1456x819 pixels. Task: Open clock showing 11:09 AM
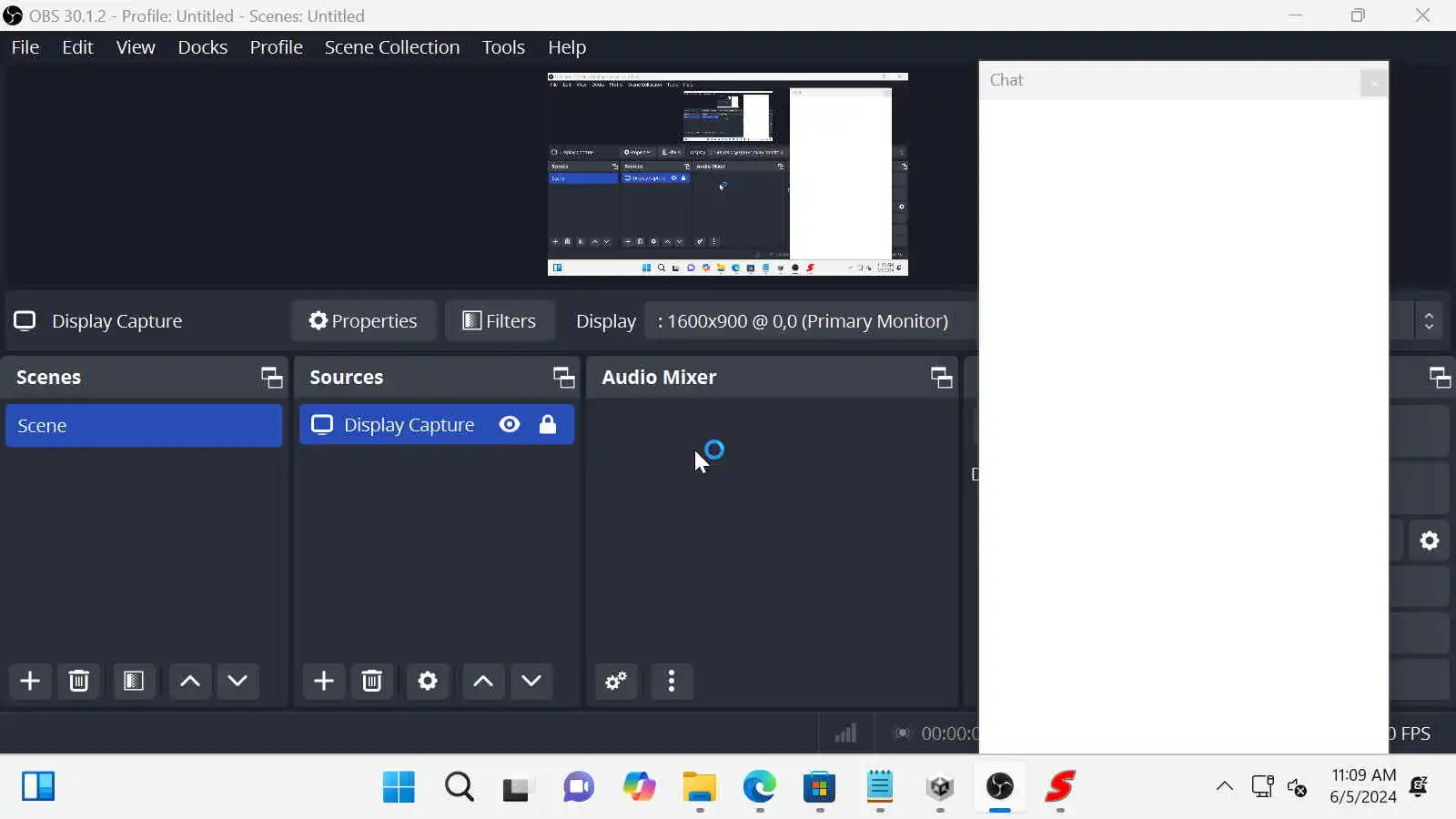click(x=1363, y=786)
